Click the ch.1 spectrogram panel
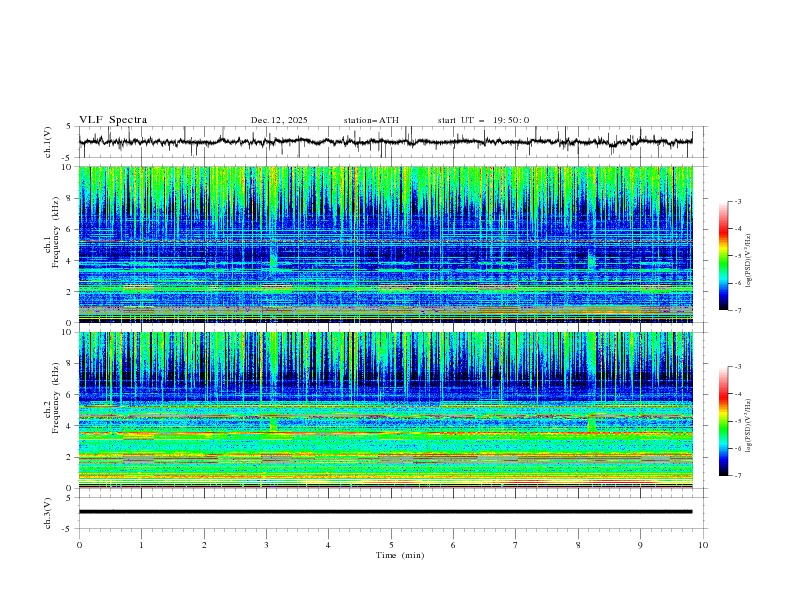The height and width of the screenshot is (612, 792). [386, 244]
